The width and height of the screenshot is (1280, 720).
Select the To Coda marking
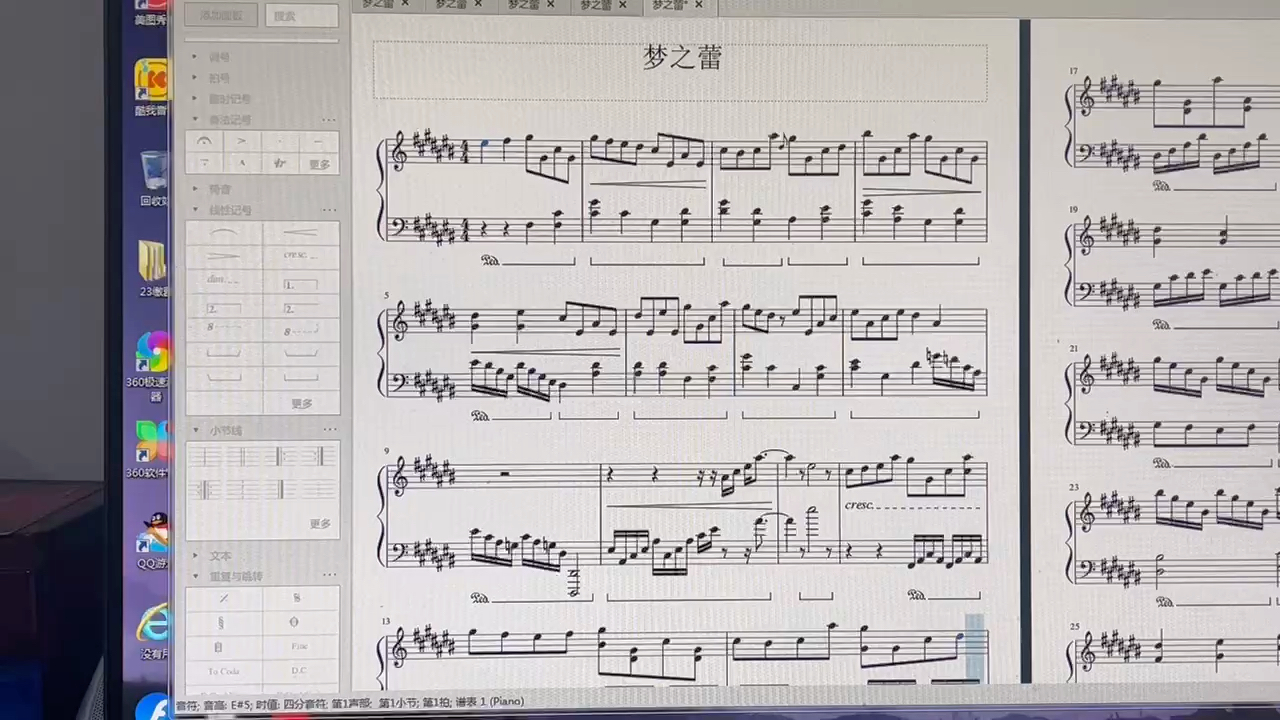coord(224,671)
